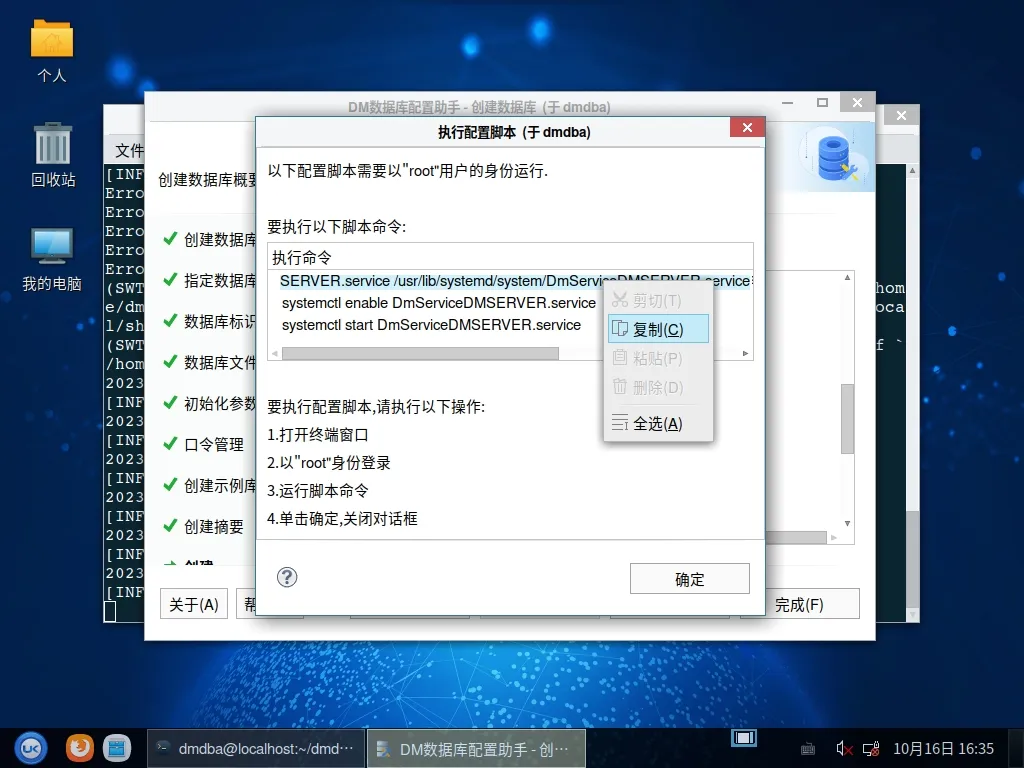Viewport: 1024px width, 768px height.
Task: Open the file manager taskbar icon
Action: click(117, 747)
